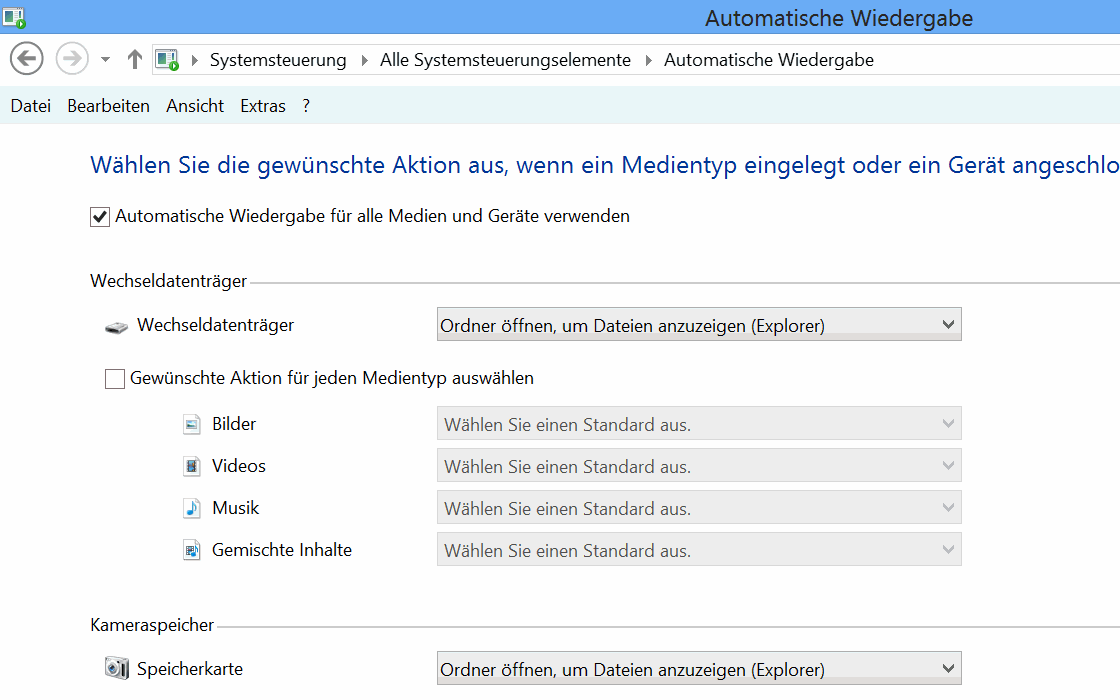Screen dimensions: 1120x700
Task: Open the Wechseldatenträger action dropdown
Action: [699, 325]
